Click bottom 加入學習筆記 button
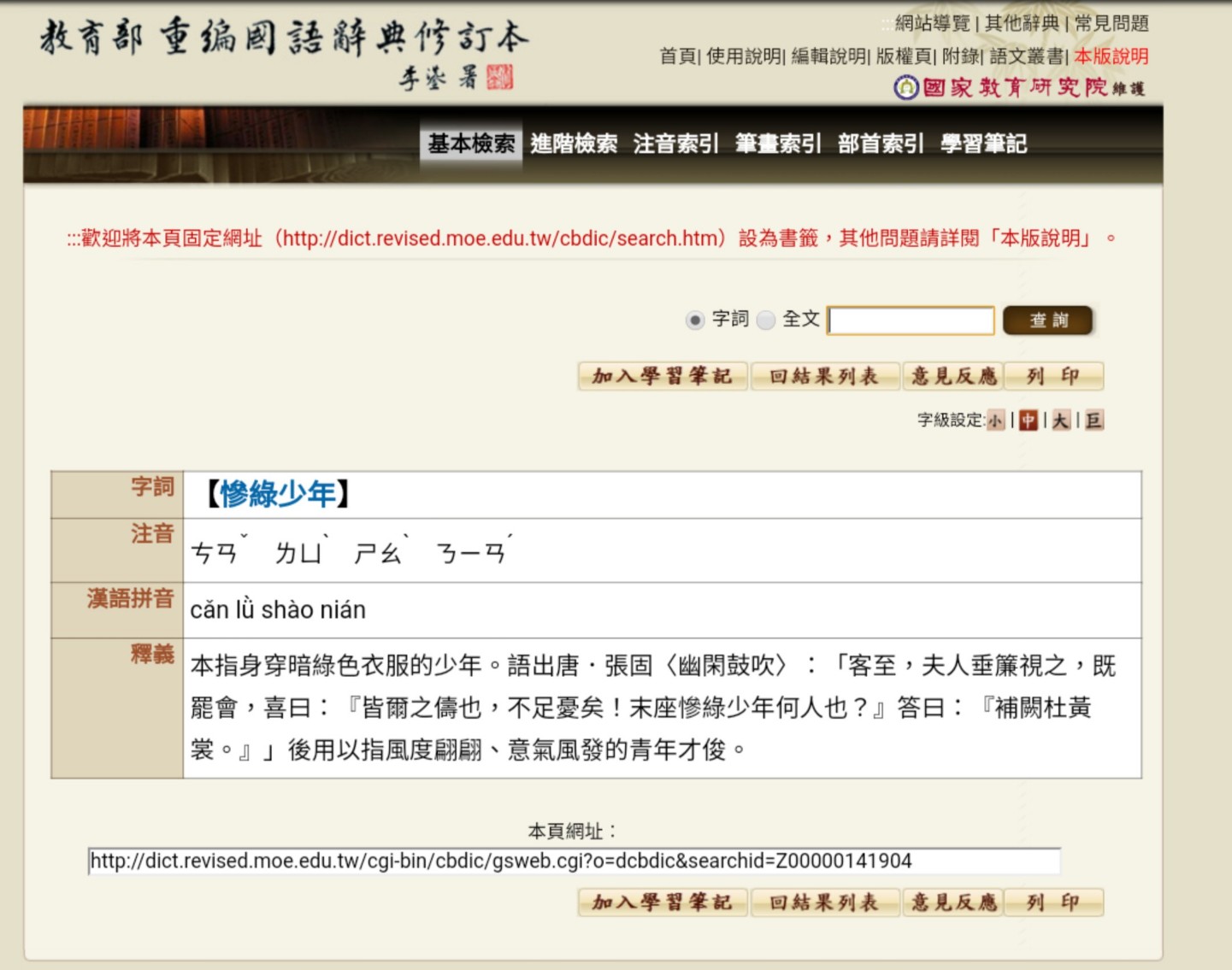Viewport: 1232px width, 970px height. coord(663,902)
